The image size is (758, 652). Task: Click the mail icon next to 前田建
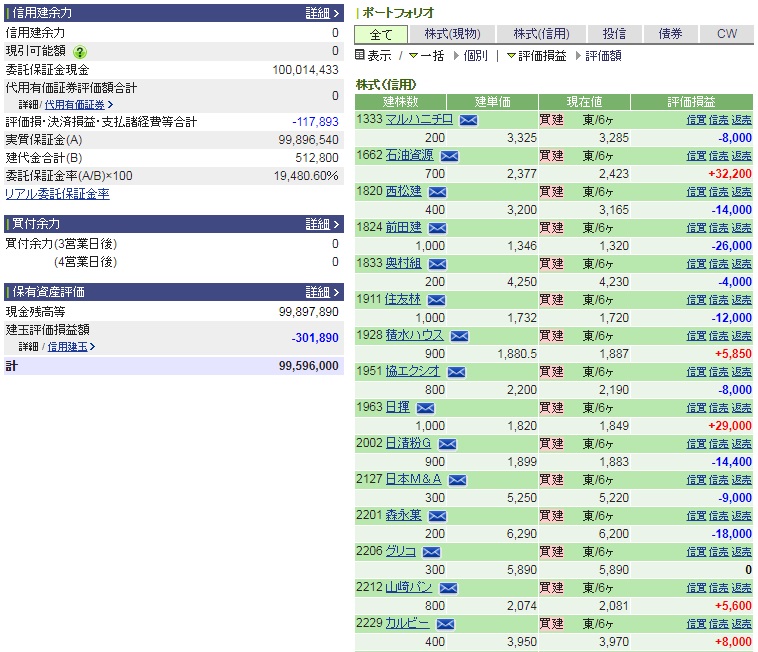[x=437, y=228]
